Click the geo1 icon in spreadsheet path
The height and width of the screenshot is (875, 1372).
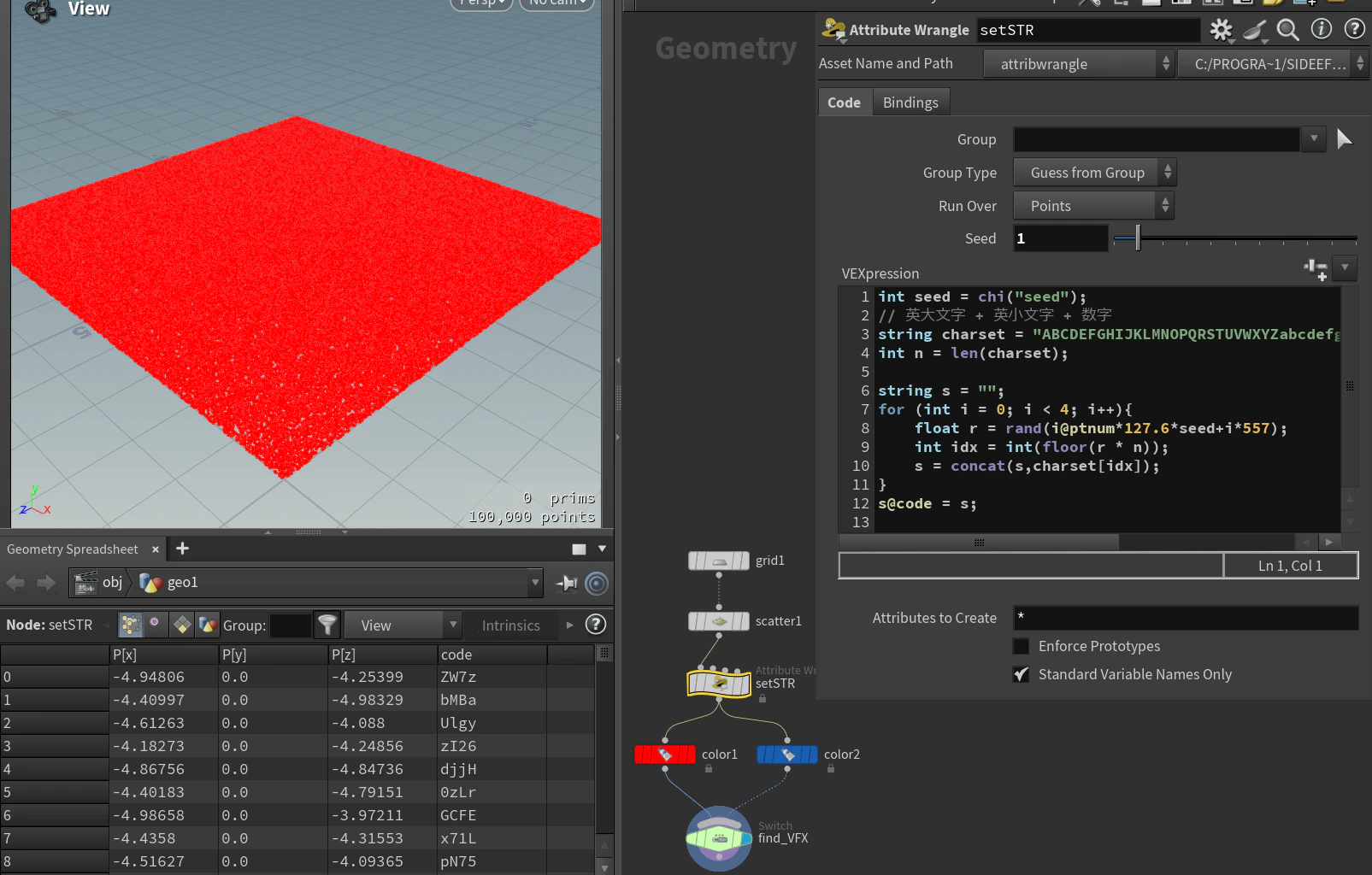tap(150, 583)
